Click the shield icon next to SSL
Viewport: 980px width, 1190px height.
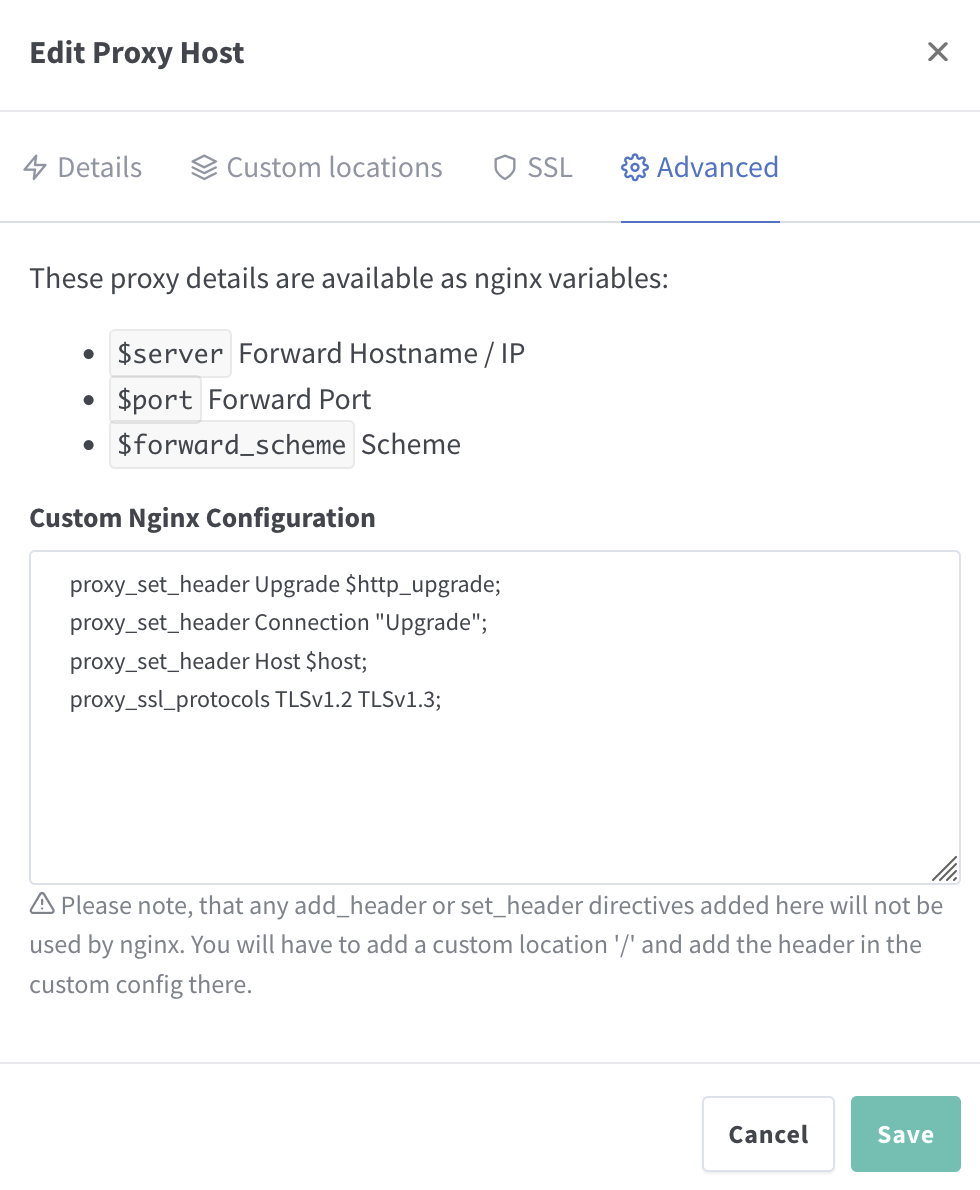point(505,167)
